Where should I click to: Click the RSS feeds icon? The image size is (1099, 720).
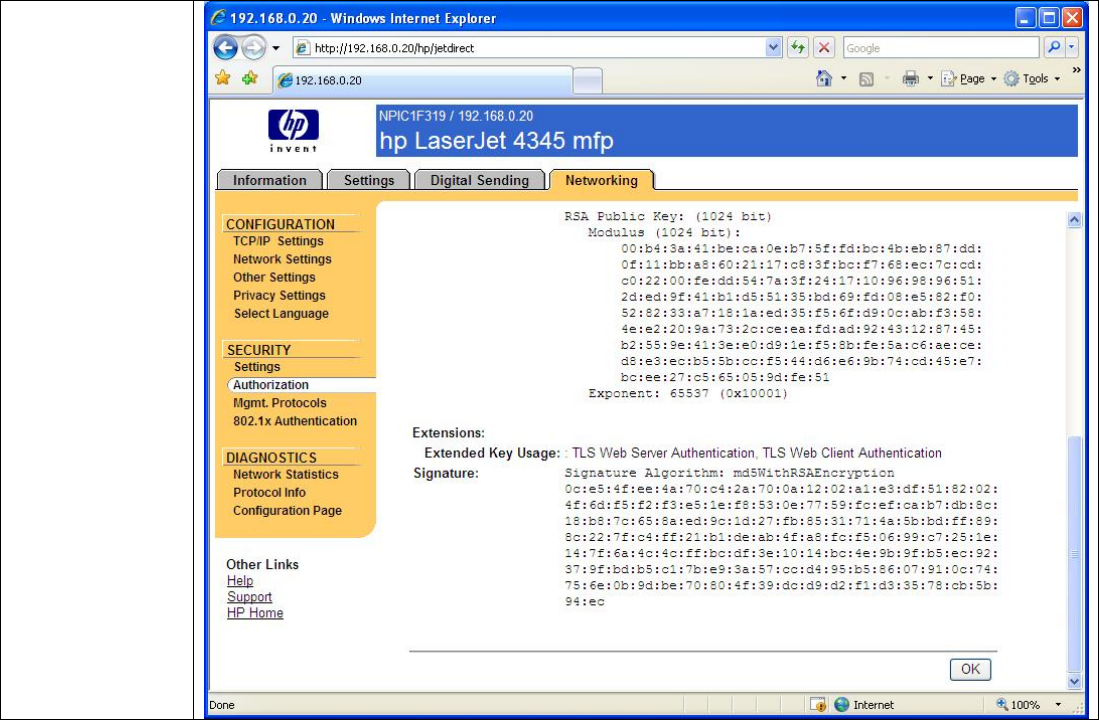point(866,79)
